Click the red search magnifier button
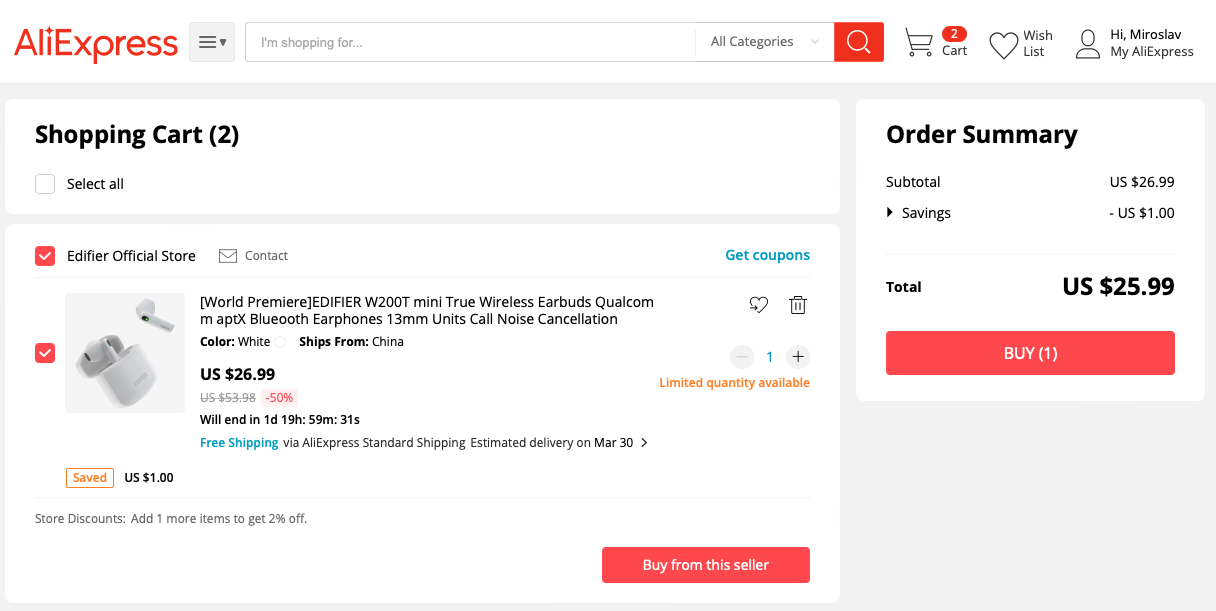The image size is (1216, 611). [x=858, y=42]
